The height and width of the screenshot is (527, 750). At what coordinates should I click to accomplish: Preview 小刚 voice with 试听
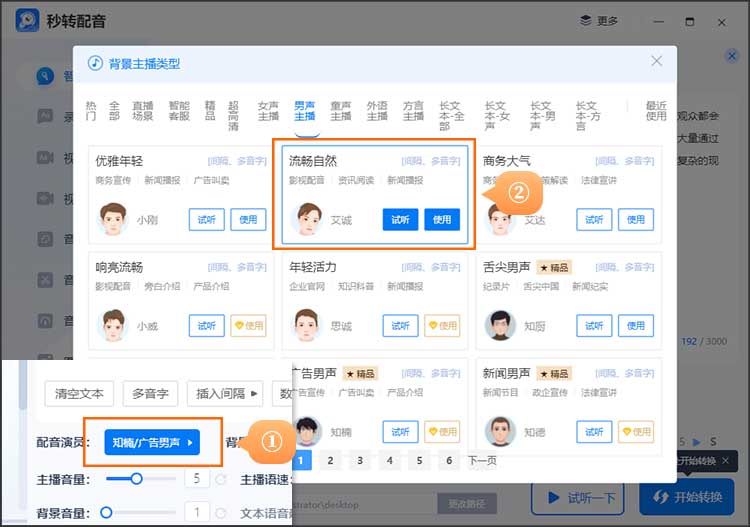207,220
